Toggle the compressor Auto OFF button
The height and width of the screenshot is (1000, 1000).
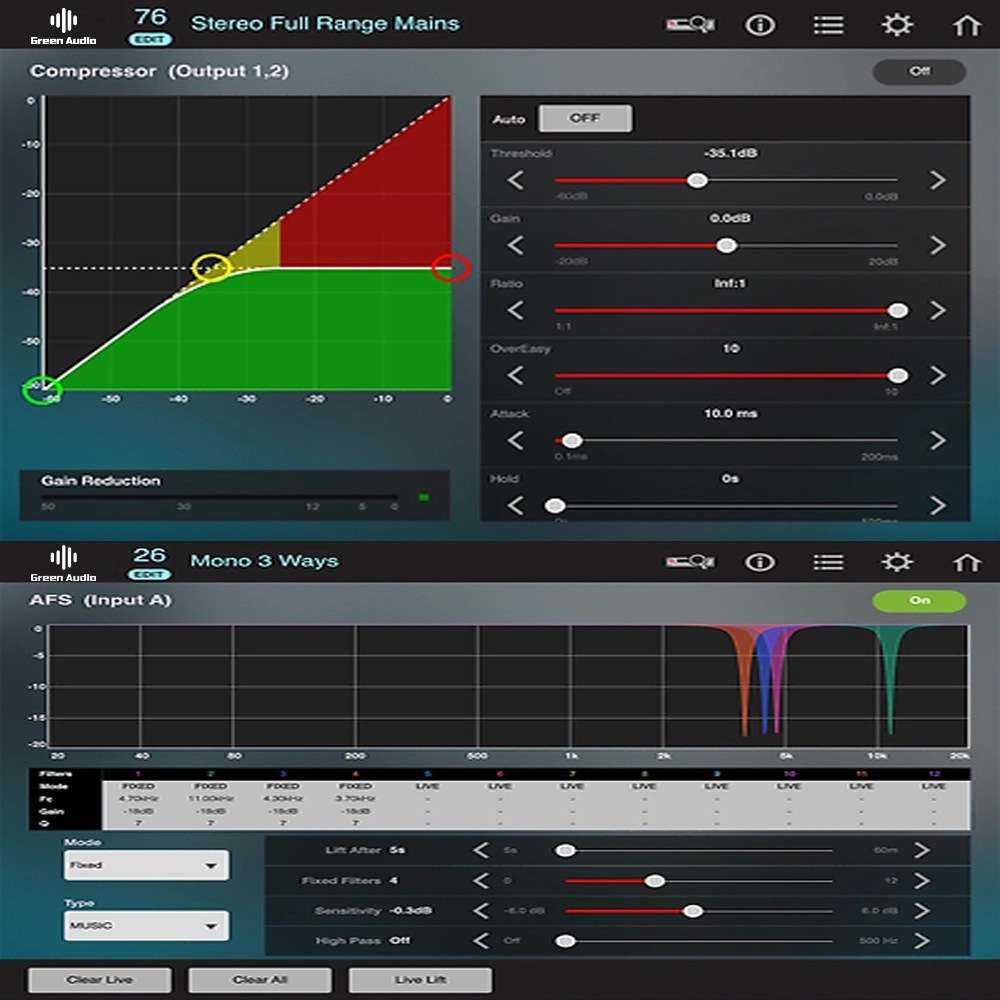click(x=585, y=119)
